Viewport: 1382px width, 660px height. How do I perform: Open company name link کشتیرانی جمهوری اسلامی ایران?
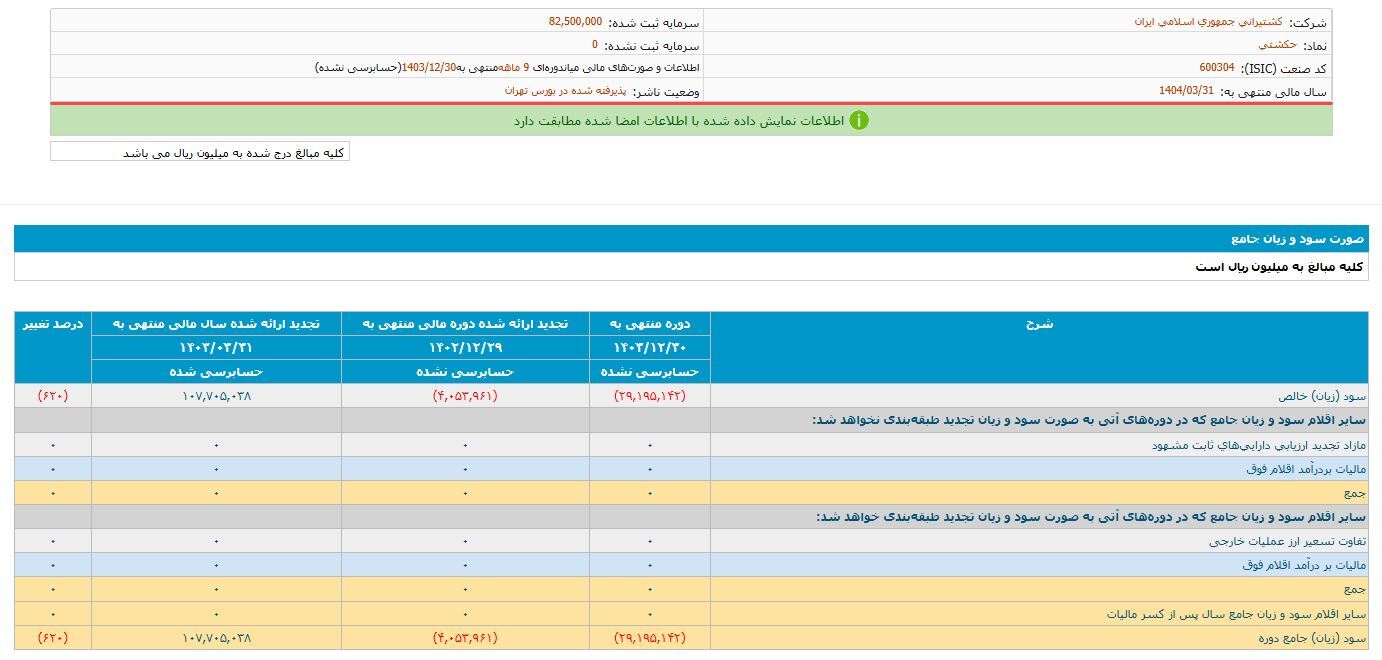coord(1207,21)
